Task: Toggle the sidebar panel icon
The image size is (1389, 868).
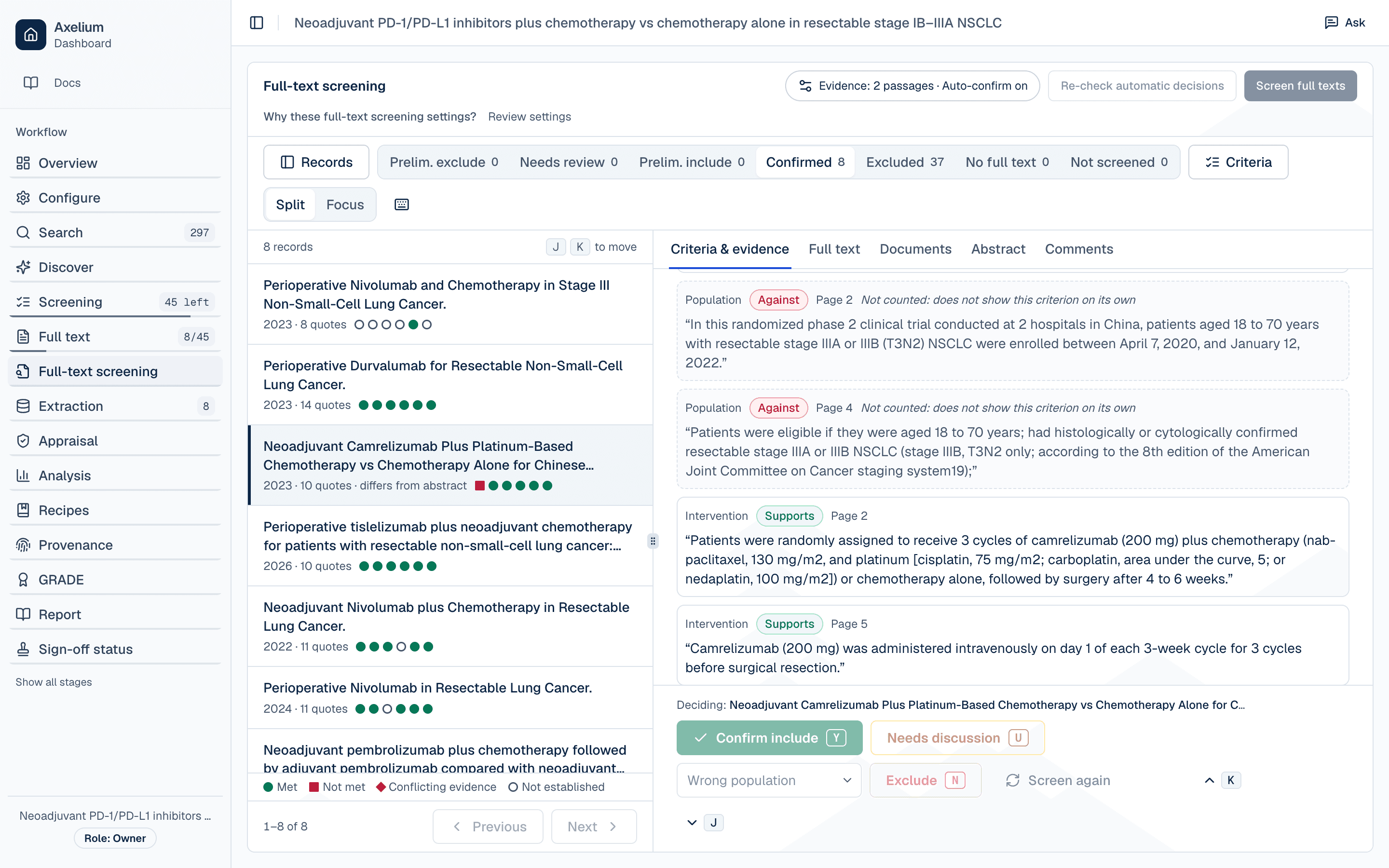Action: (x=257, y=23)
